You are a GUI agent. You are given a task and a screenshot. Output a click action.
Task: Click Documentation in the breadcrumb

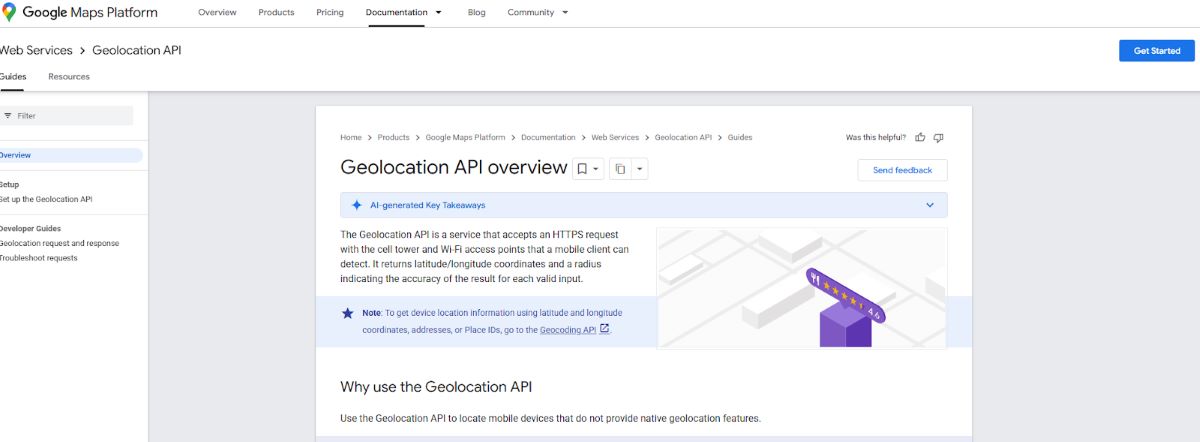(x=548, y=137)
